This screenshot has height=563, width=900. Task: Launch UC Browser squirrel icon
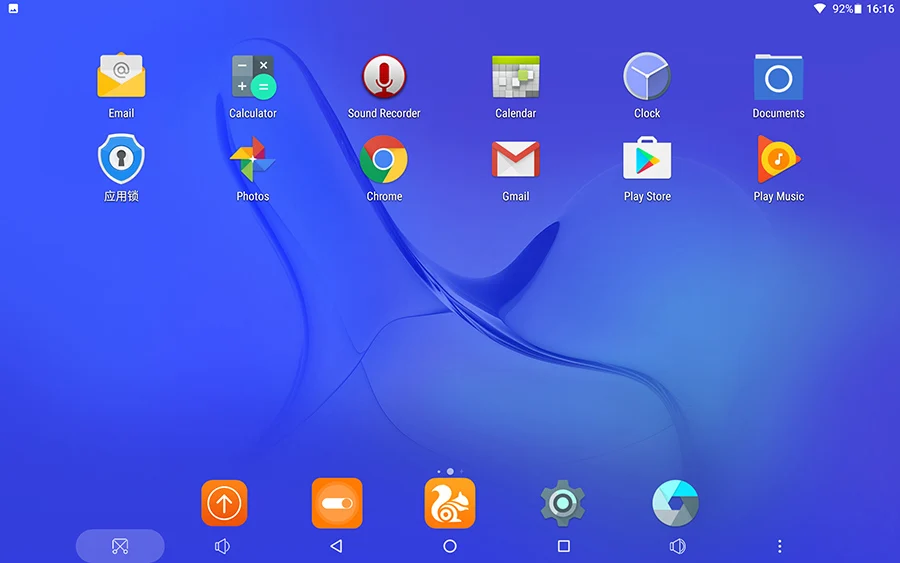pyautogui.click(x=450, y=503)
